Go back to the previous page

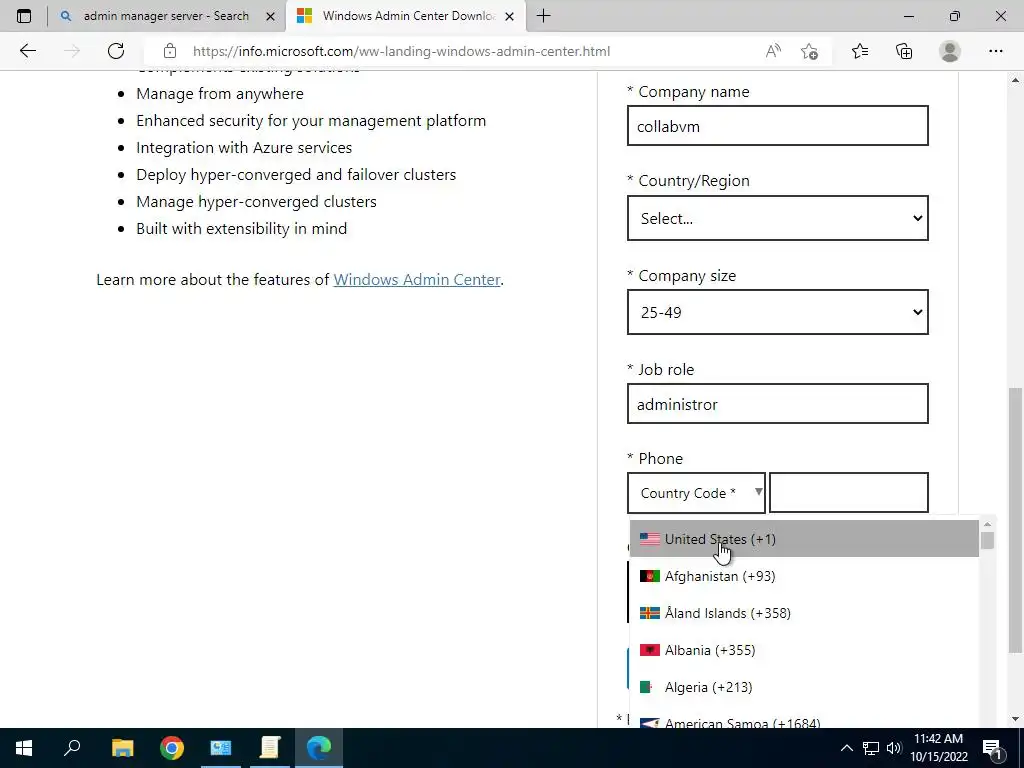point(27,51)
